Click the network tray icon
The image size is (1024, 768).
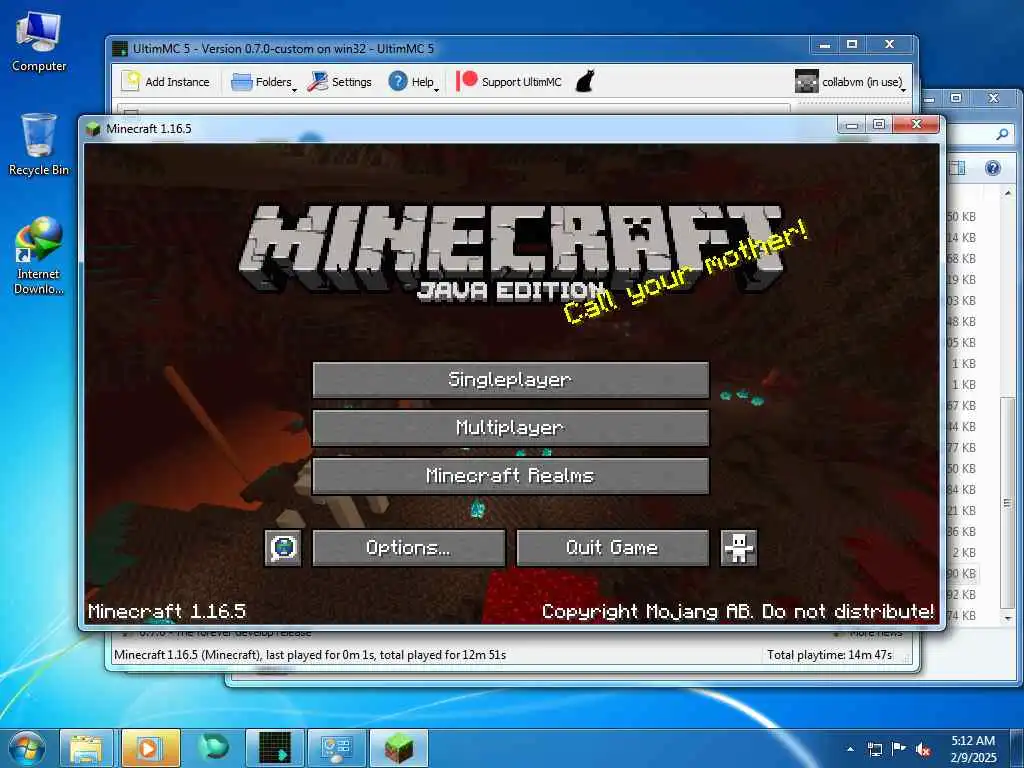(875, 749)
